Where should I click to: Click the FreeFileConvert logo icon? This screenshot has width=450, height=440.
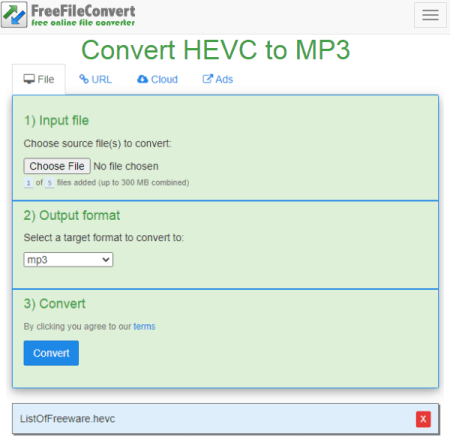coord(14,15)
